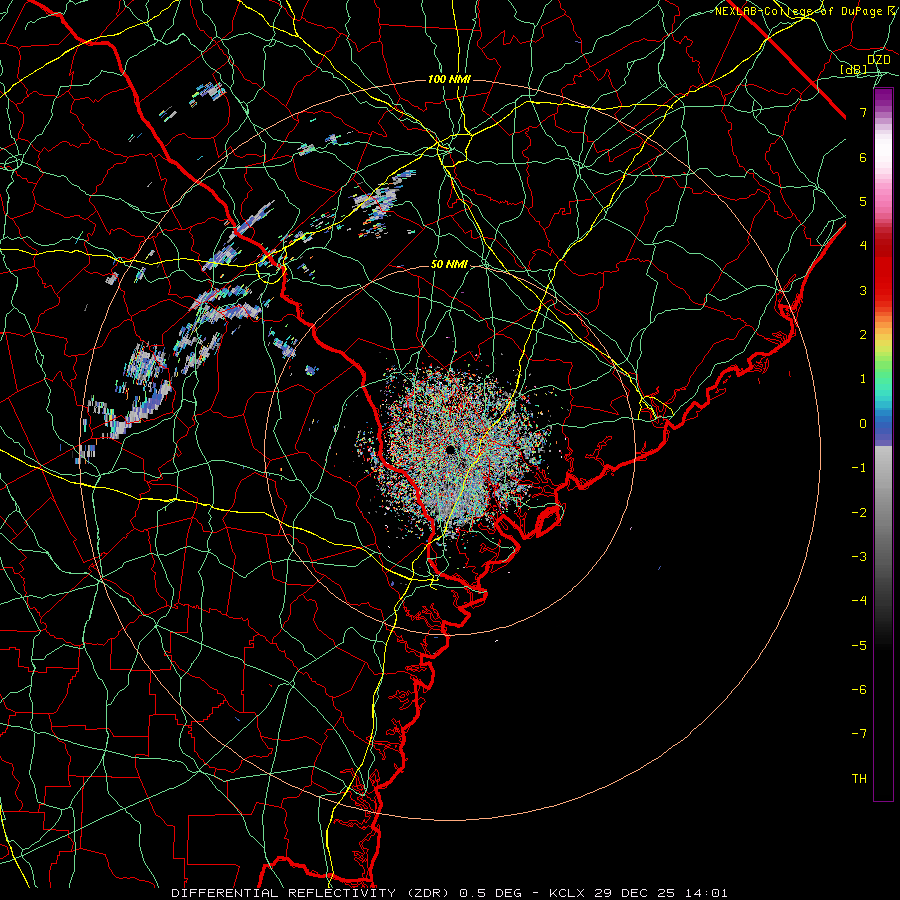Click the -1 value on the dB scale

pos(859,468)
